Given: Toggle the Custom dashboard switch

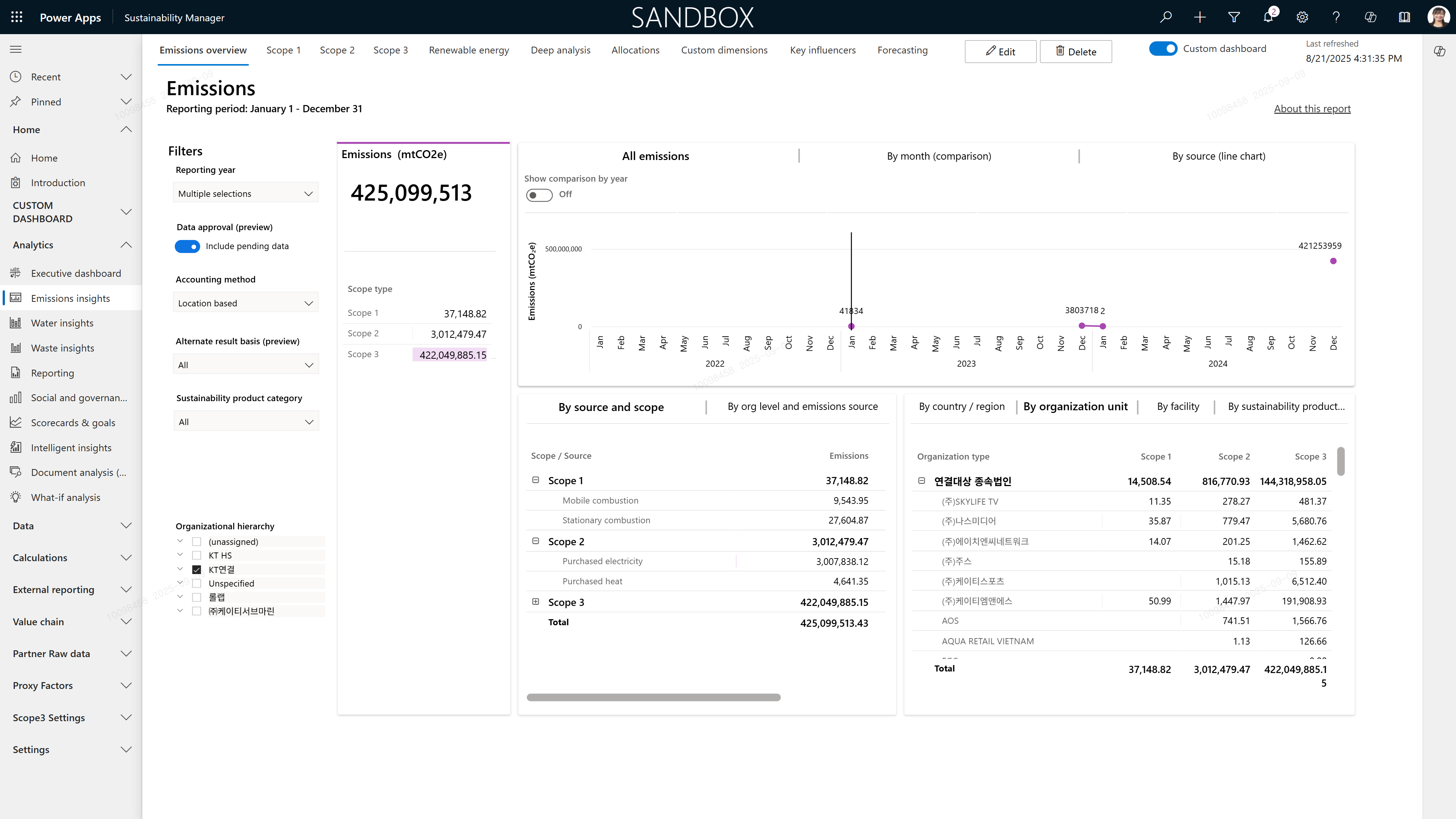Looking at the screenshot, I should click(x=1163, y=49).
